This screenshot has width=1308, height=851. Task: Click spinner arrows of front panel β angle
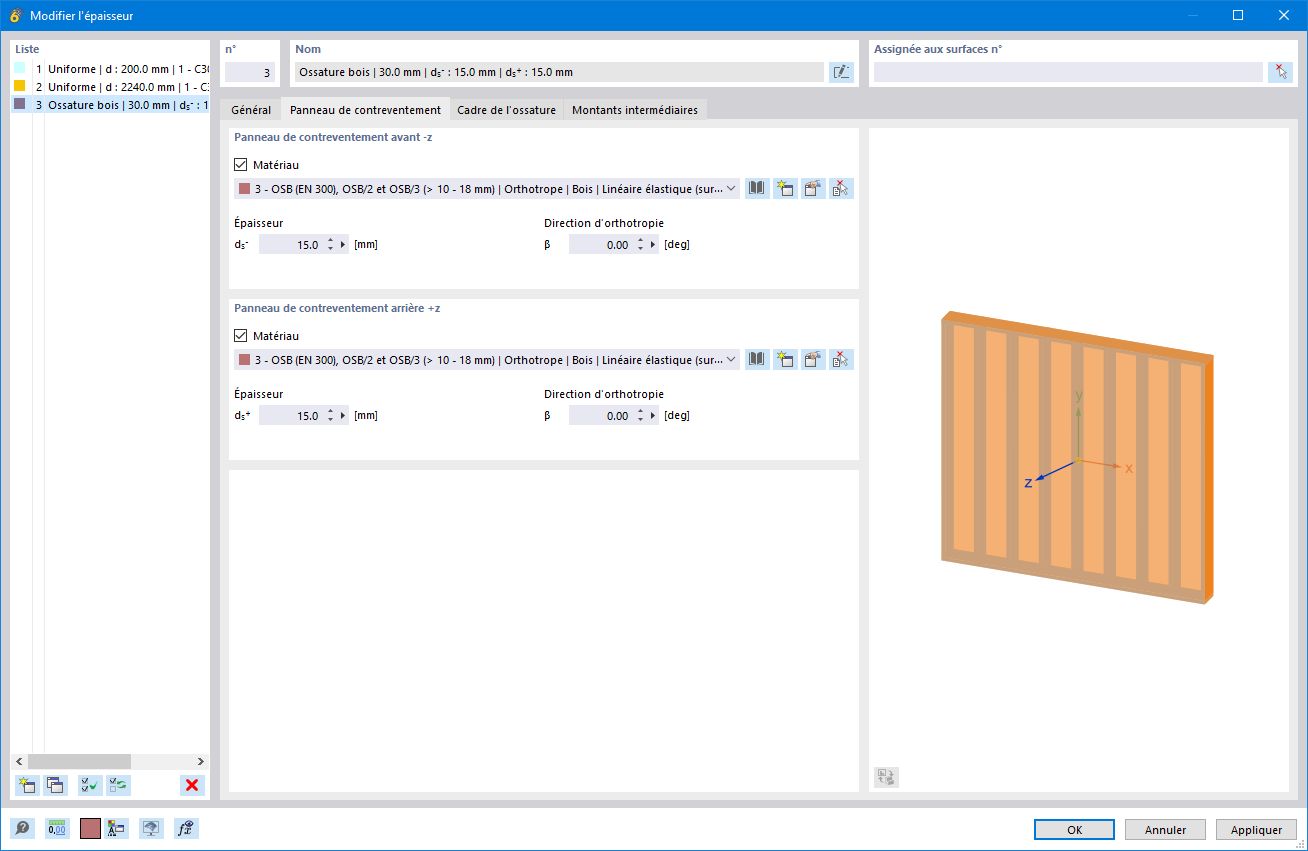(640, 245)
